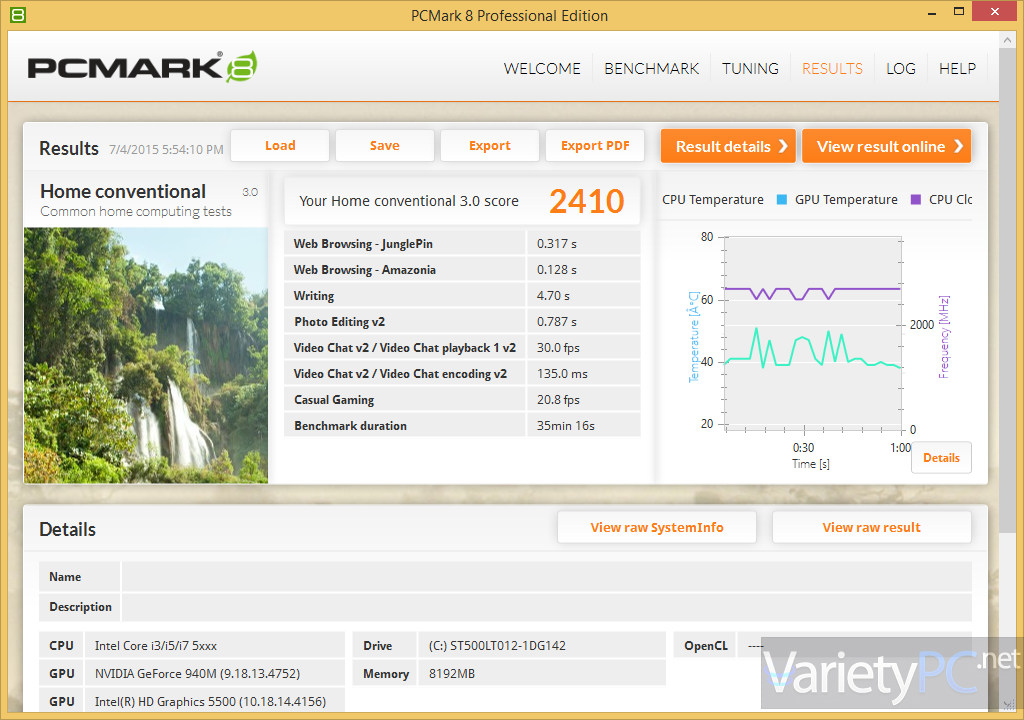Viewport: 1024px width, 720px height.
Task: Open View raw SystemInfo
Action: tap(656, 528)
